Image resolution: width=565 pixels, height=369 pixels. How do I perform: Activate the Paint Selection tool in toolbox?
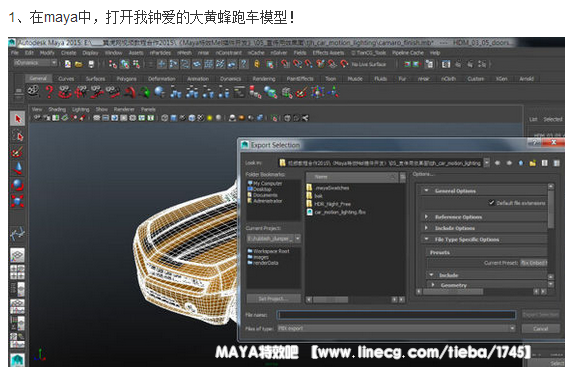tap(17, 152)
